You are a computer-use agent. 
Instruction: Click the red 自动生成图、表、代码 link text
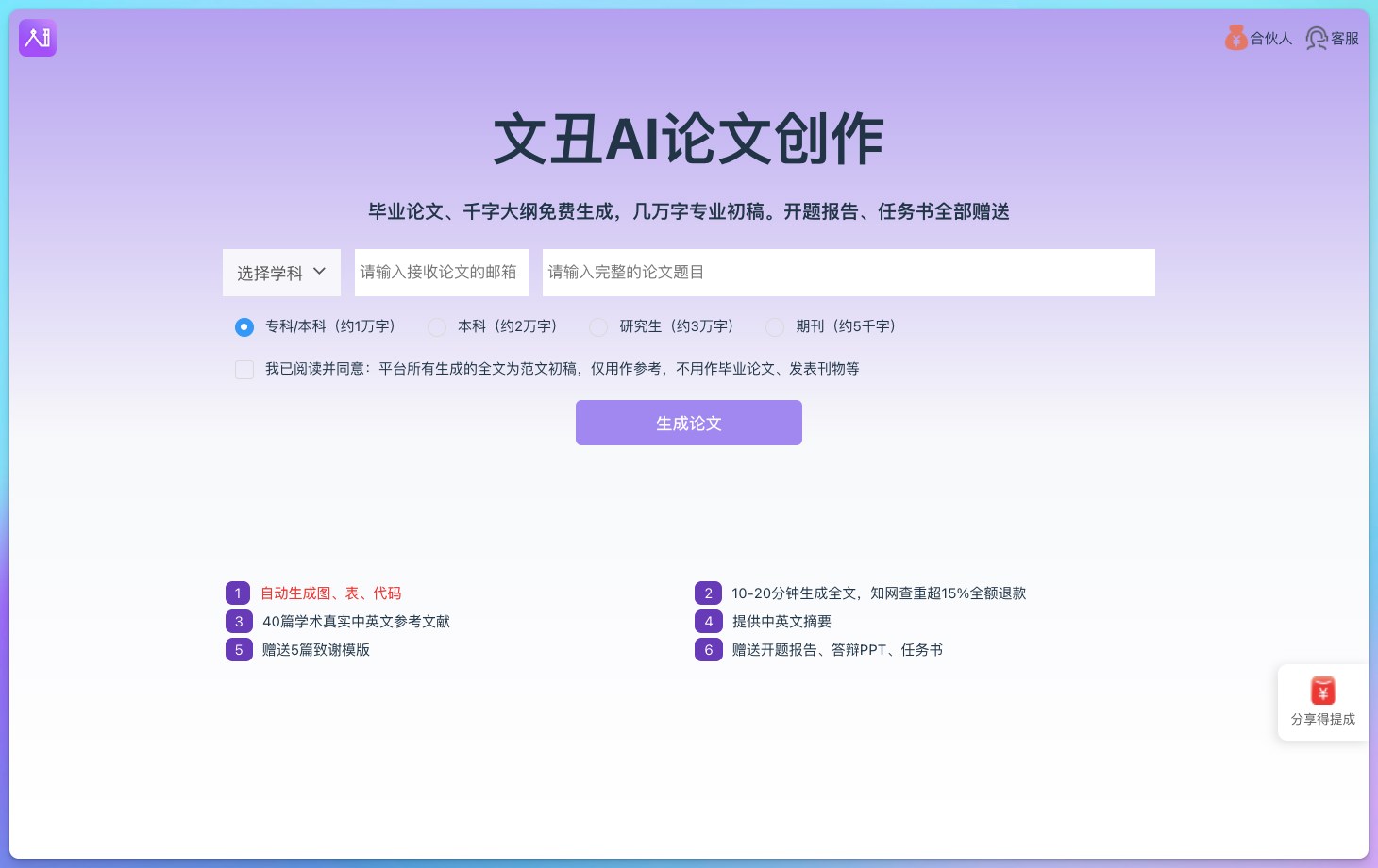pyautogui.click(x=329, y=593)
